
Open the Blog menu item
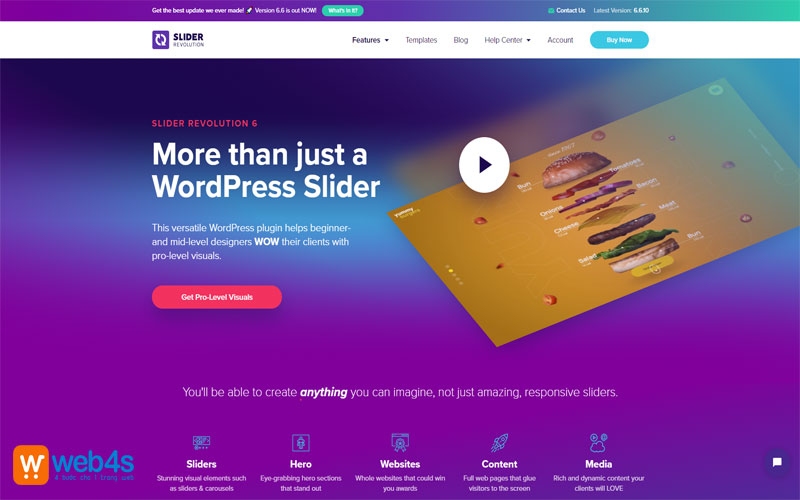460,40
